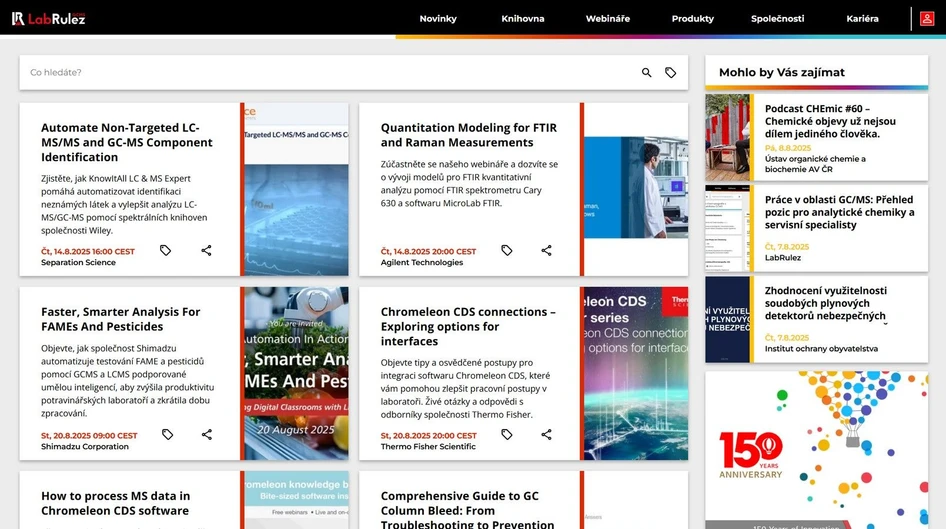Click the tag filter icon in search bar

(670, 72)
